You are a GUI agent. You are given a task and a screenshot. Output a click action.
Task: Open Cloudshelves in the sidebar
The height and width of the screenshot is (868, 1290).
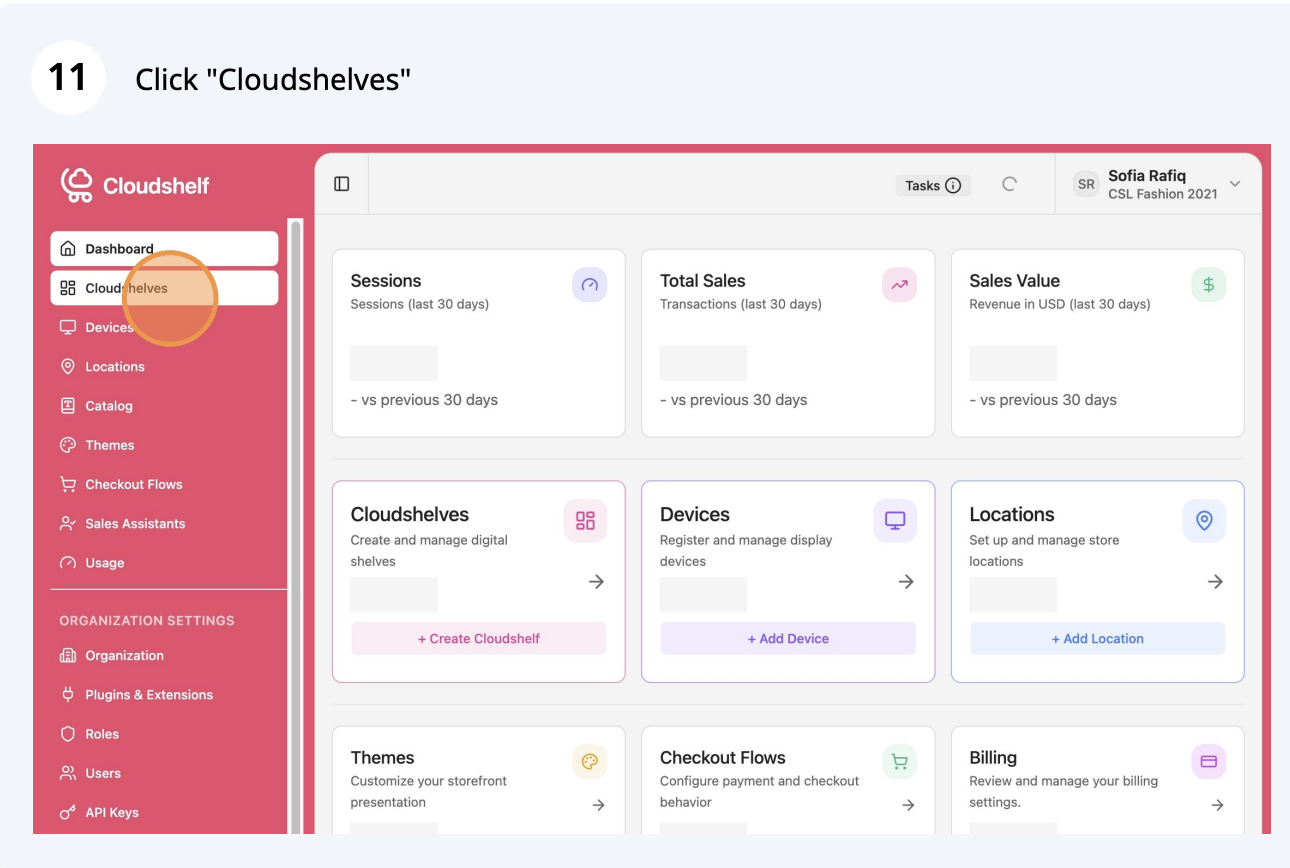coord(164,288)
